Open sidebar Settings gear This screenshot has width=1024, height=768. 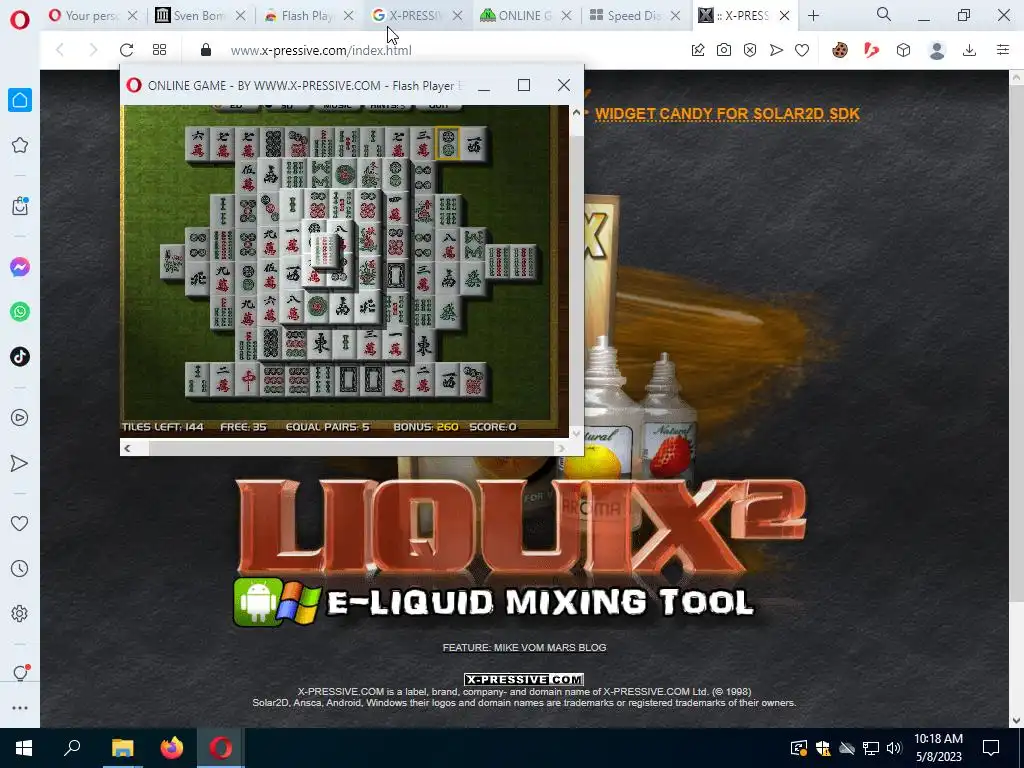point(20,613)
